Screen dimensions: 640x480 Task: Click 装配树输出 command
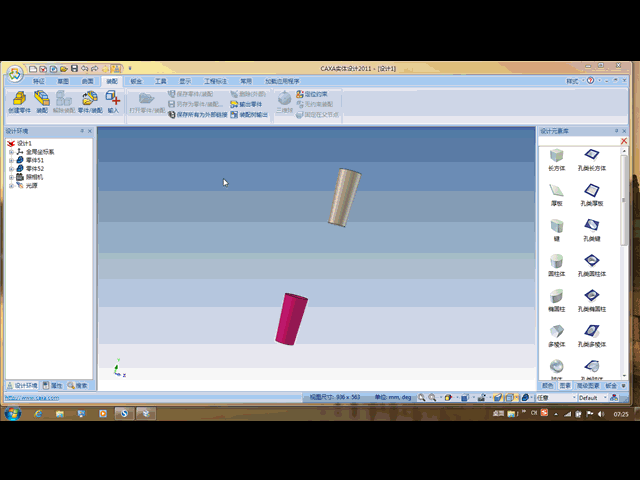(x=249, y=115)
